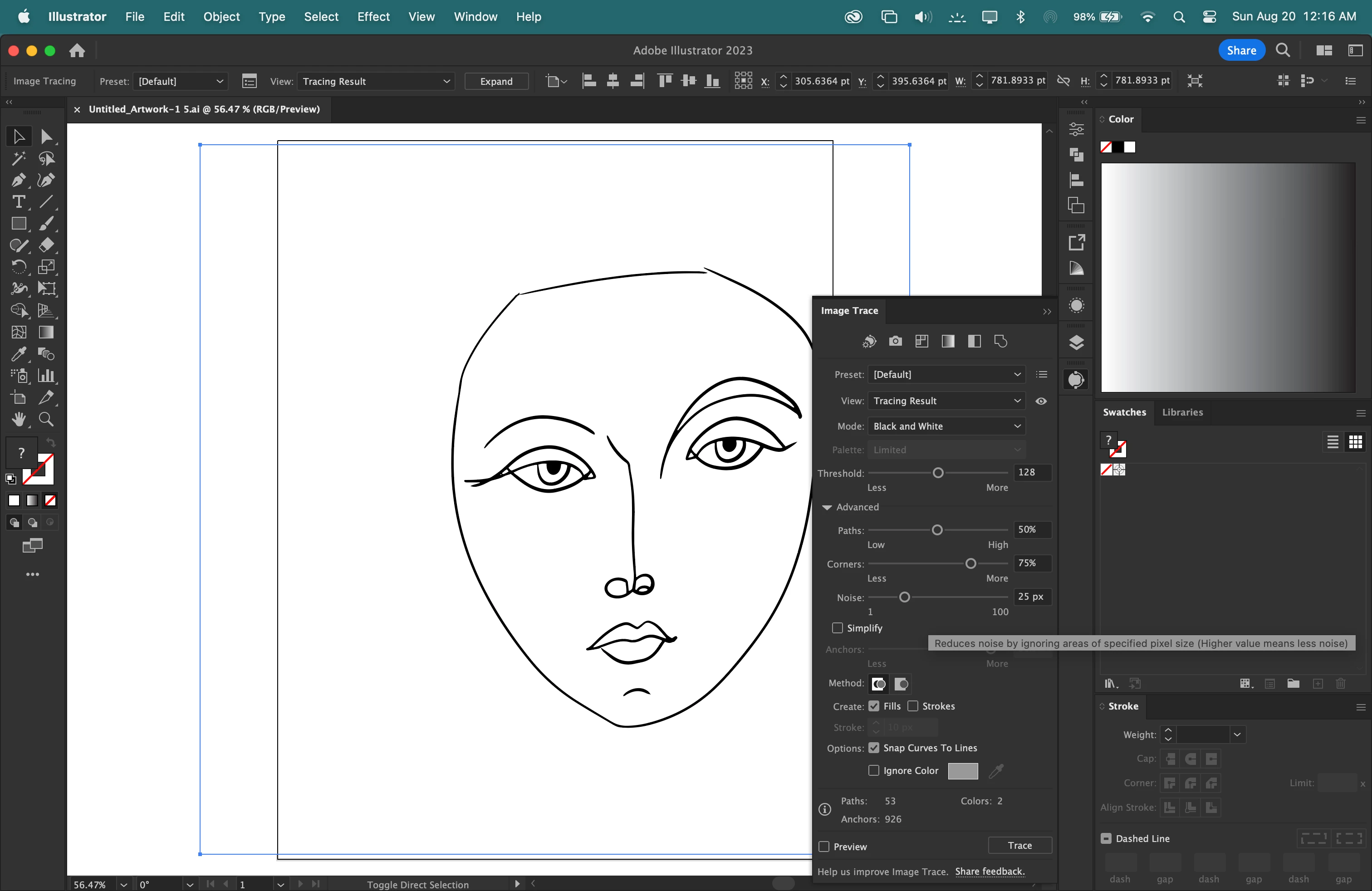Select the Pen tool
The width and height of the screenshot is (1372, 891).
(x=18, y=181)
